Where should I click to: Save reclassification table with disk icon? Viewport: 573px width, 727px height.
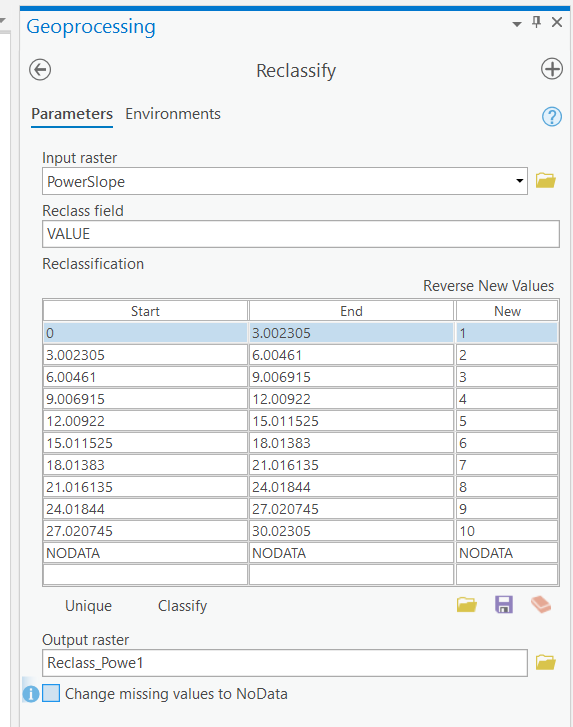tap(504, 605)
